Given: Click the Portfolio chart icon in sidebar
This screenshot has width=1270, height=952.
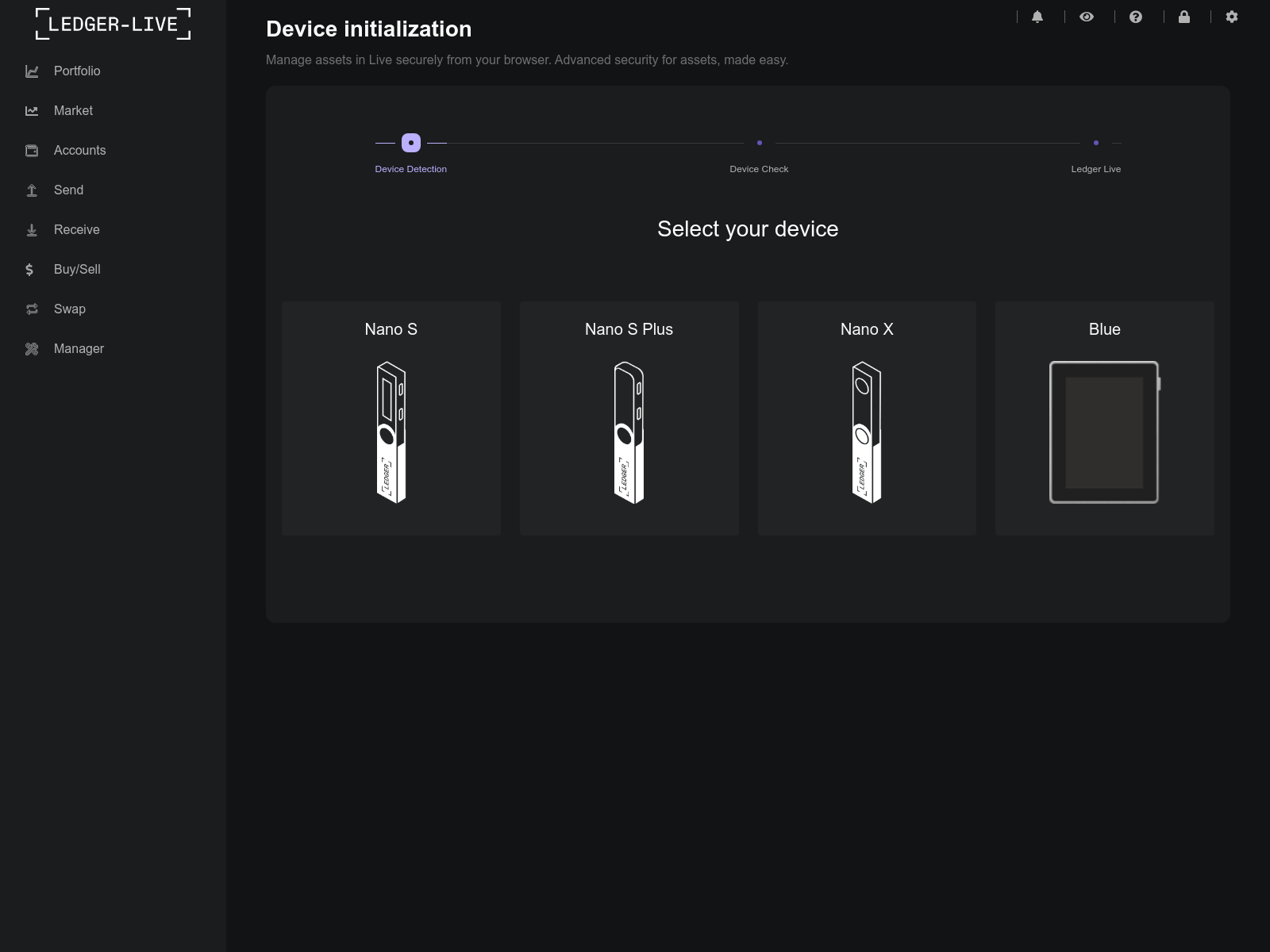Looking at the screenshot, I should [x=32, y=71].
